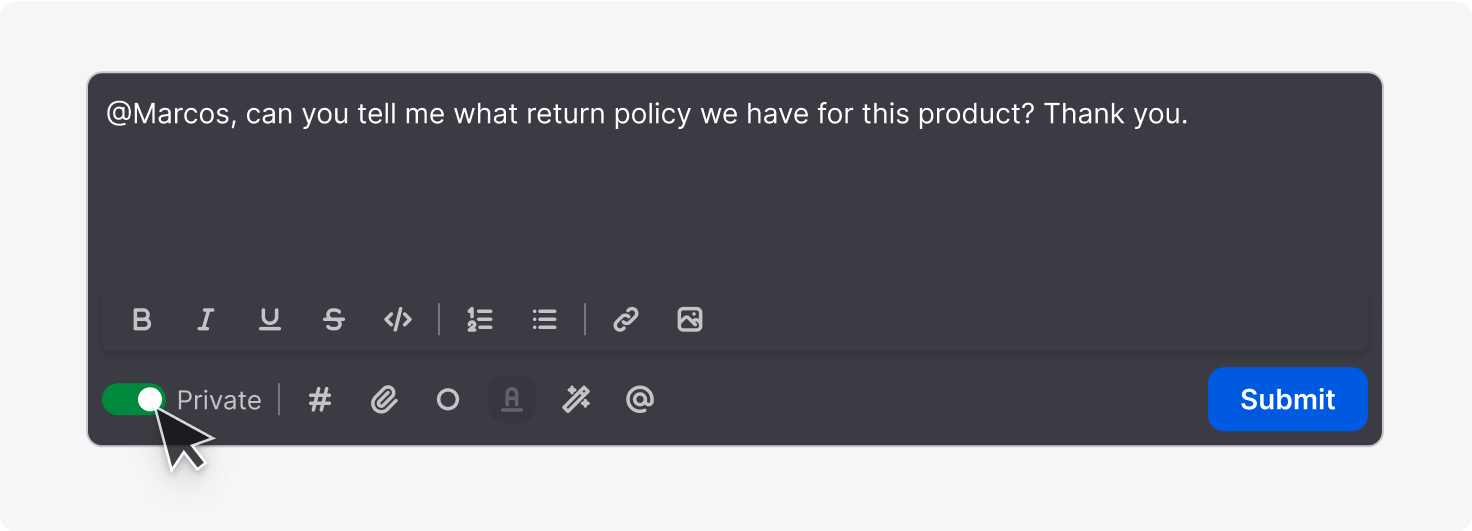Insert an image into the message
The image size is (1472, 531).
point(690,320)
